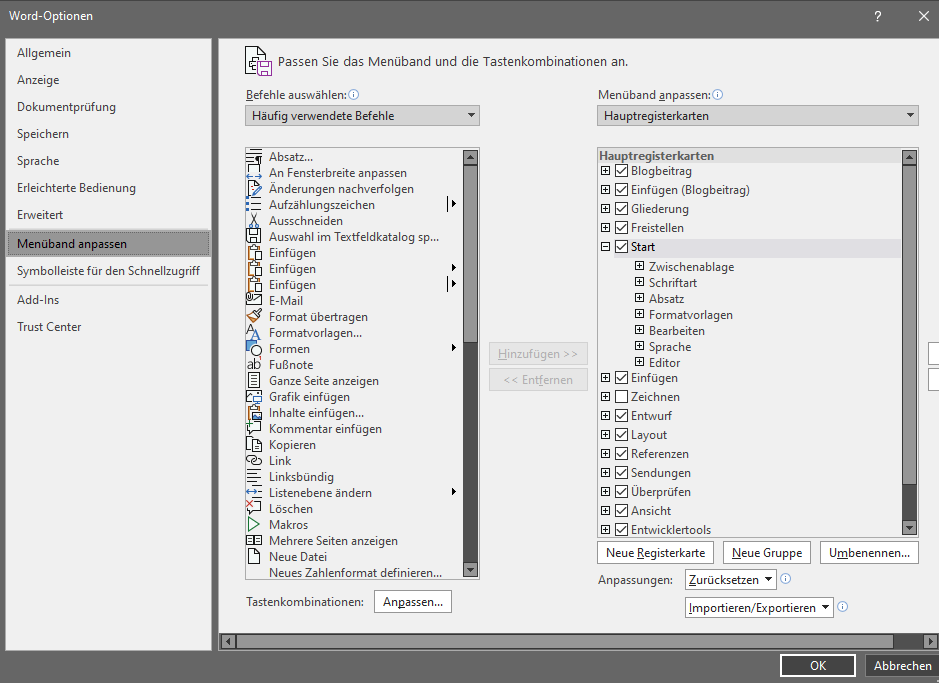Viewport: 939px width, 683px height.
Task: Click the Makros play icon
Action: pos(254,525)
